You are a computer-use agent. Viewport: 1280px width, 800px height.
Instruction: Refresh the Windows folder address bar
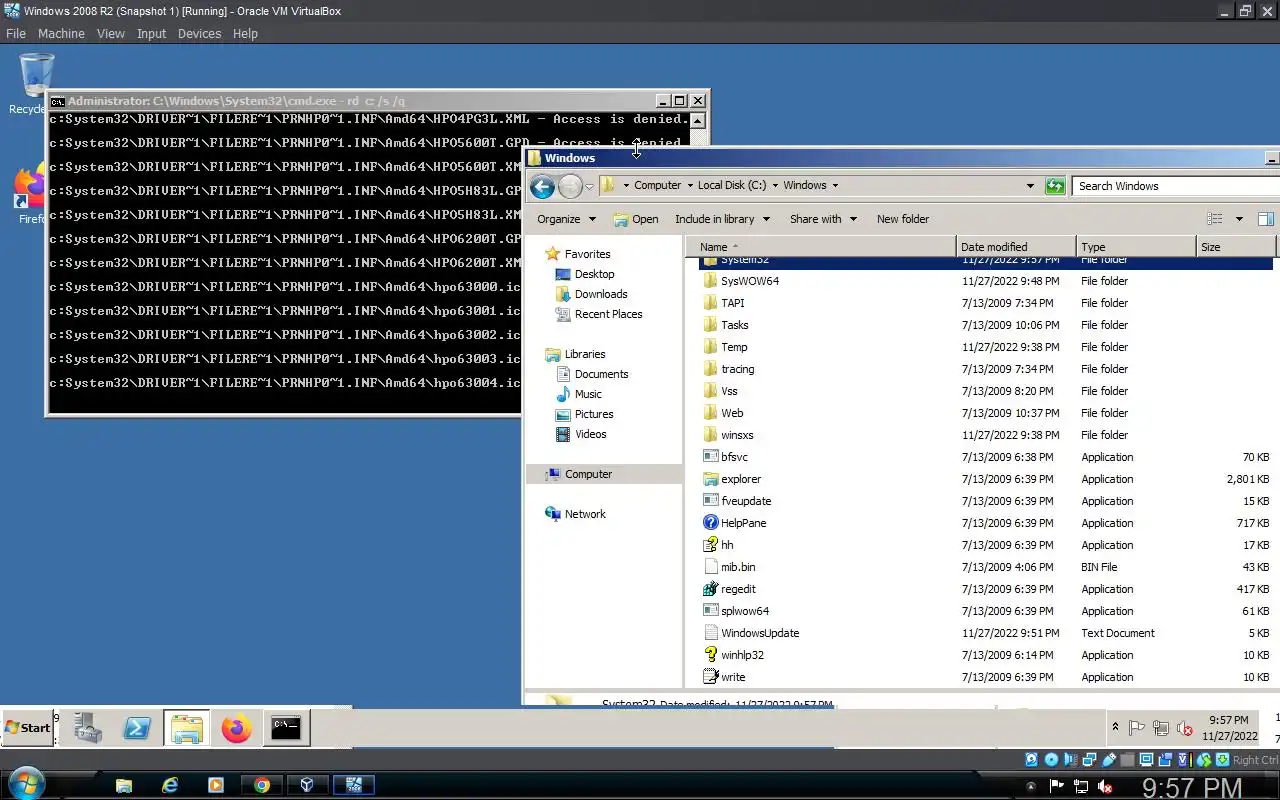[x=1055, y=186]
